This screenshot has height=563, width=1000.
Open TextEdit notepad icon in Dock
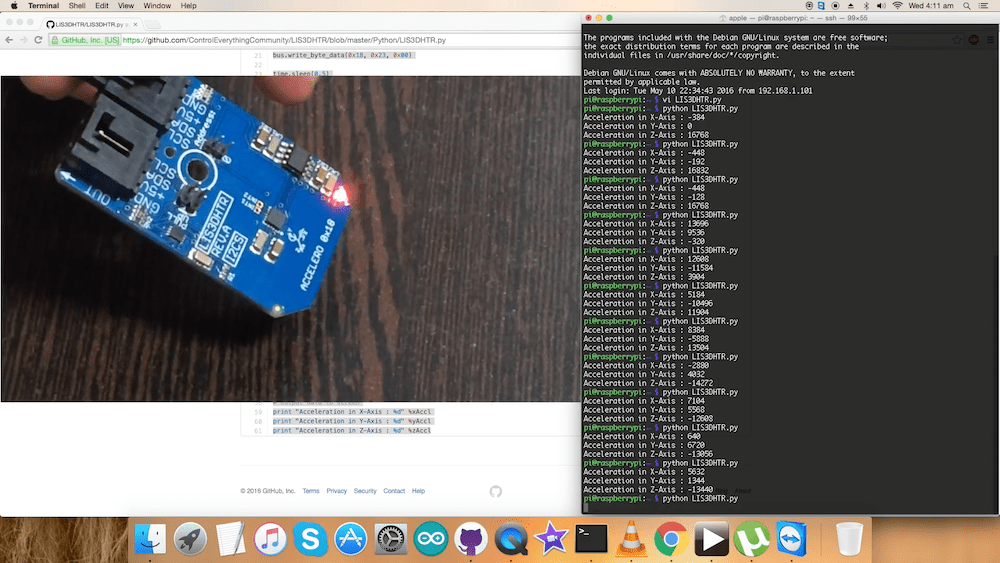(230, 539)
